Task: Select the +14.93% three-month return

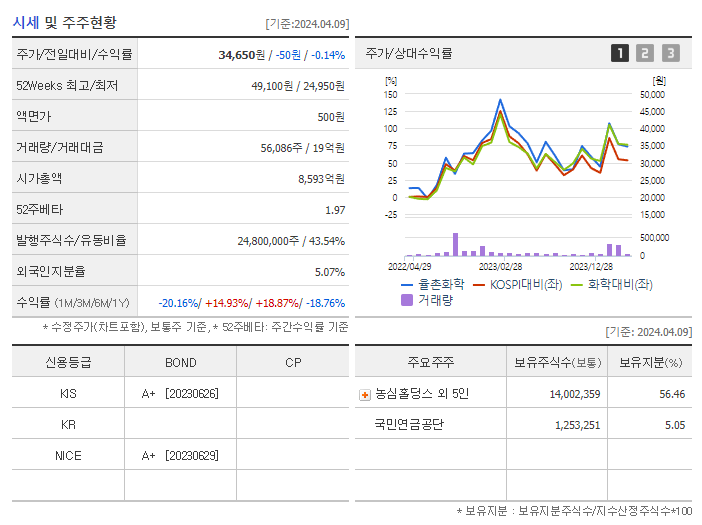Action: (x=227, y=303)
